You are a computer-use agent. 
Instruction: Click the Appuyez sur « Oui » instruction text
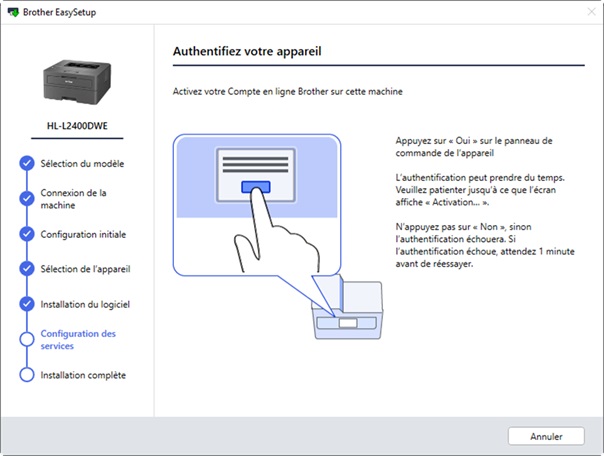click(x=474, y=147)
